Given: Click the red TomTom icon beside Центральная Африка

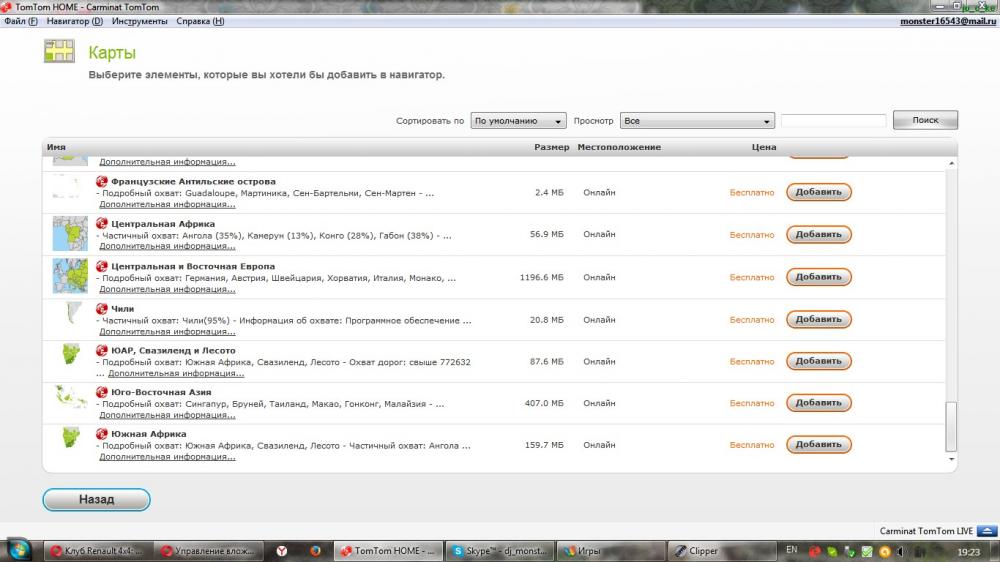Looking at the screenshot, I should tap(101, 223).
